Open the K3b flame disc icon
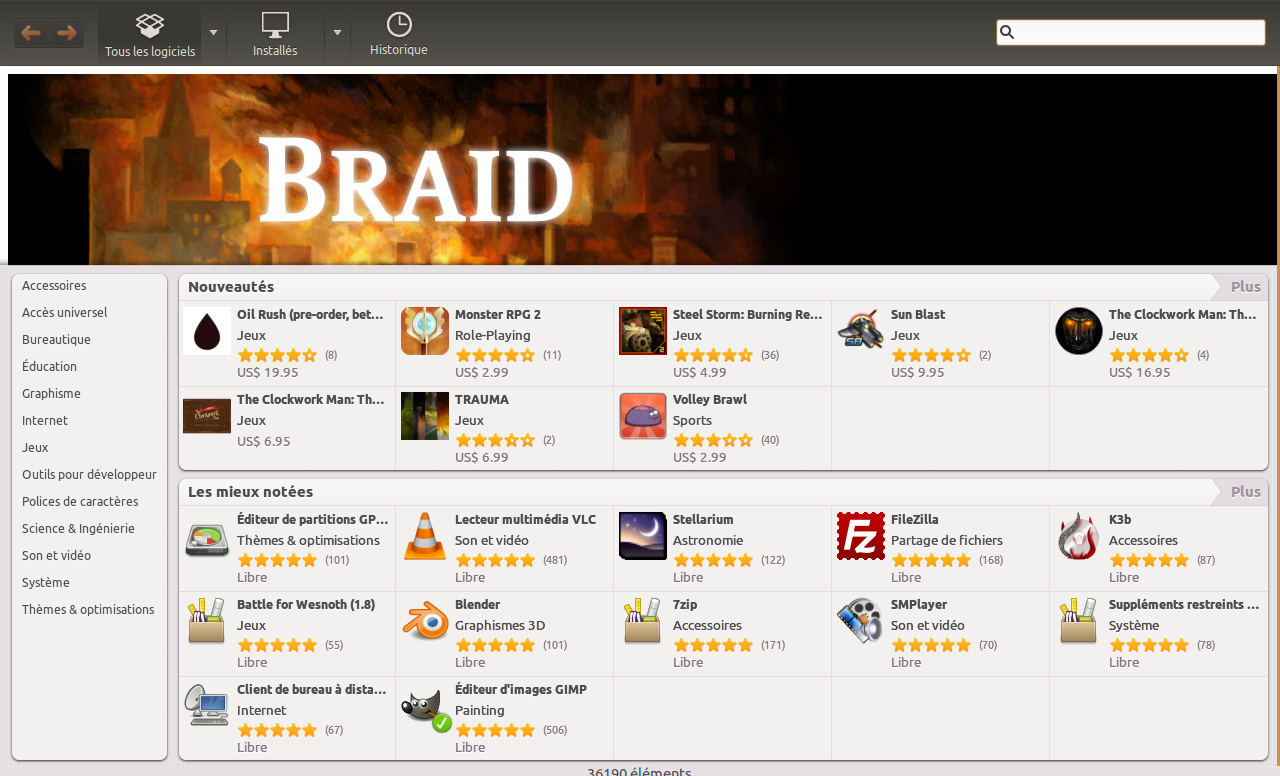Viewport: 1280px width, 776px height. [x=1079, y=536]
